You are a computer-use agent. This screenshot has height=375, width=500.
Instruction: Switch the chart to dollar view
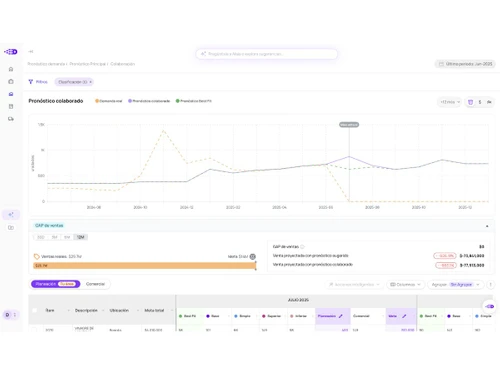point(480,102)
